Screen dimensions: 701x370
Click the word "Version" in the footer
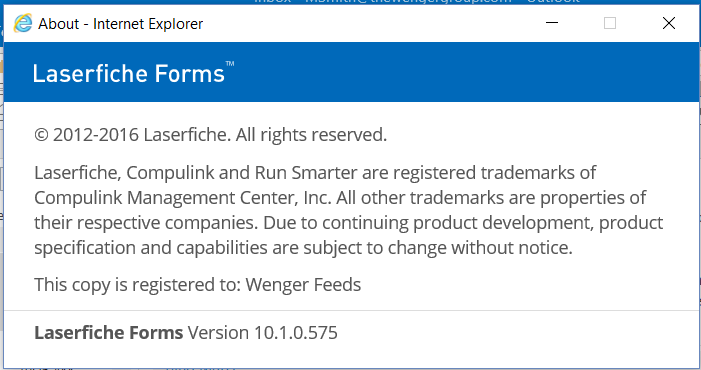coord(218,332)
